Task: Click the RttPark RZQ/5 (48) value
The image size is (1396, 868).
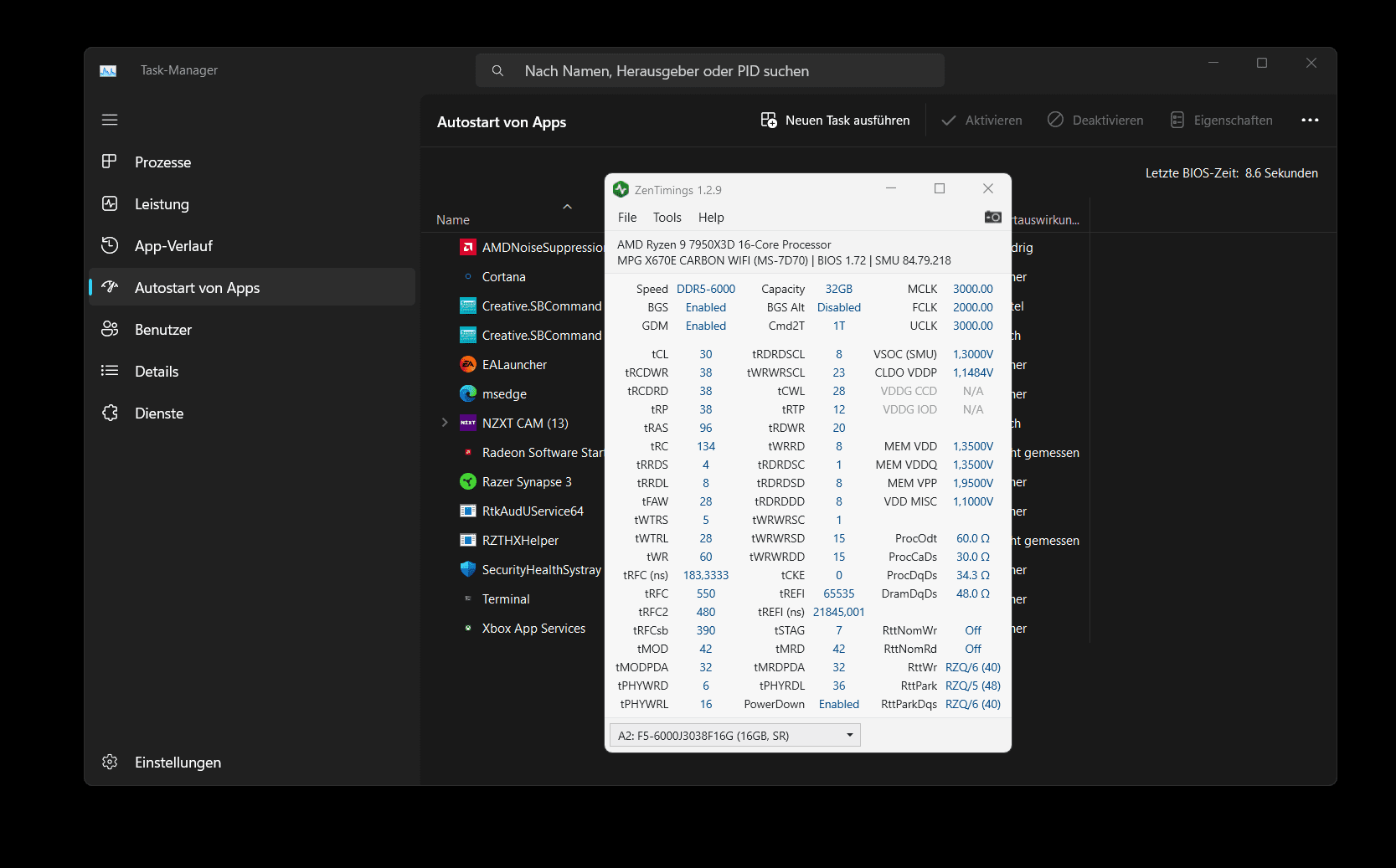Action: [x=972, y=686]
